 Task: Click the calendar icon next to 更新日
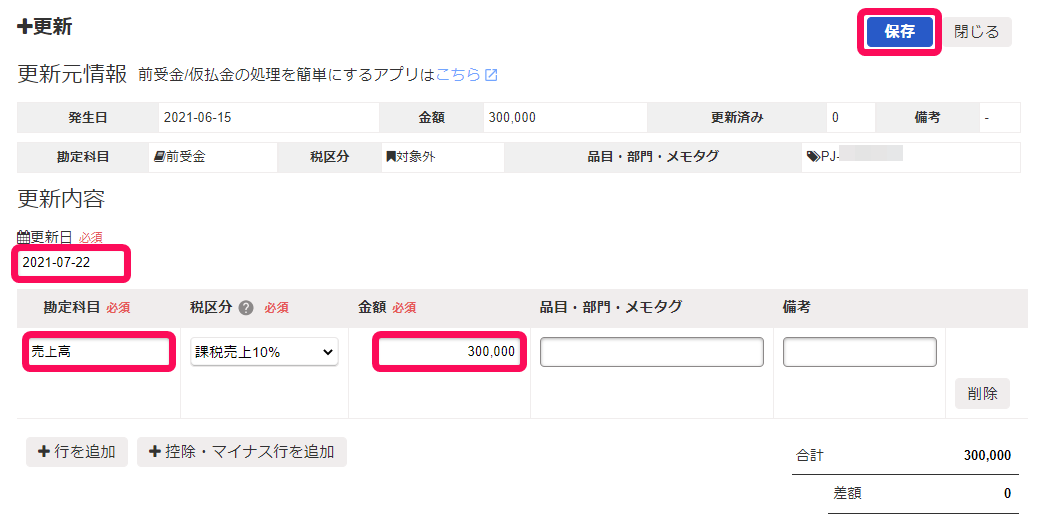tap(23, 237)
